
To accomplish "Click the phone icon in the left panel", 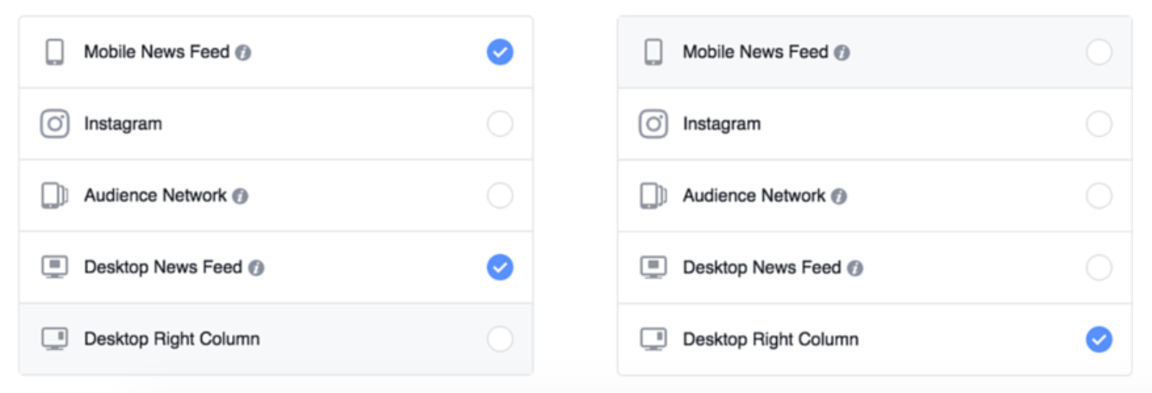I will click(54, 52).
